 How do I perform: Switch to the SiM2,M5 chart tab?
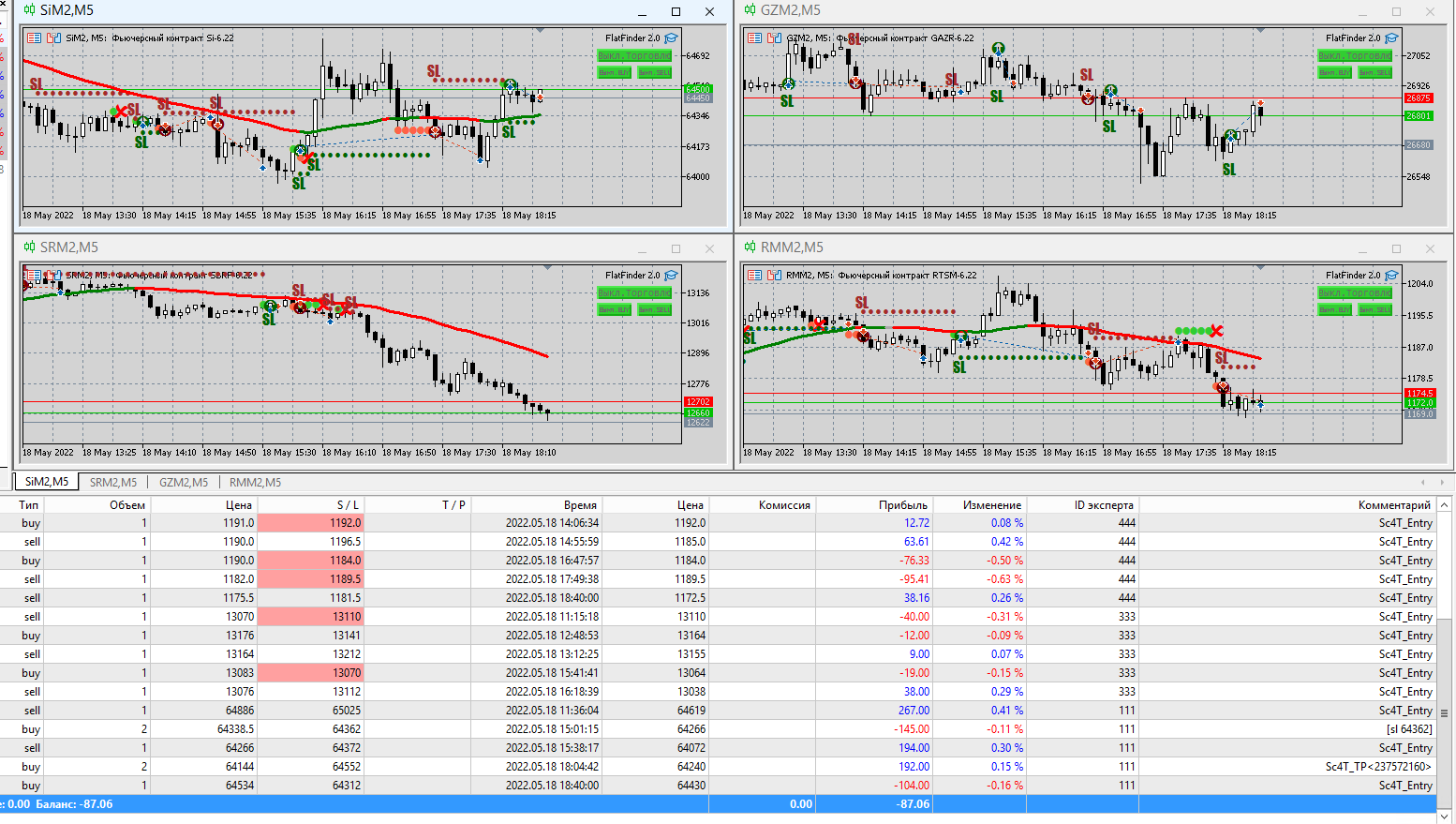click(x=47, y=482)
